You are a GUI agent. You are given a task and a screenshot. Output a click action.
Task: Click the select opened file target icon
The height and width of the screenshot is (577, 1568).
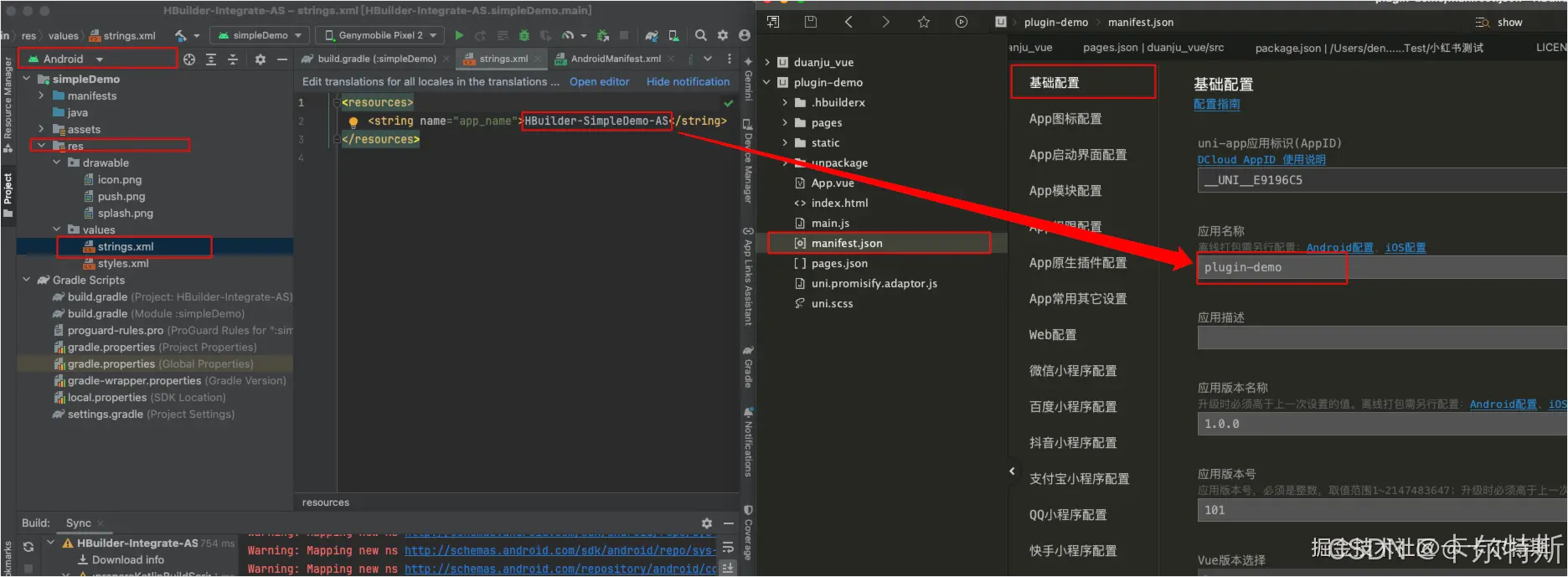(189, 59)
